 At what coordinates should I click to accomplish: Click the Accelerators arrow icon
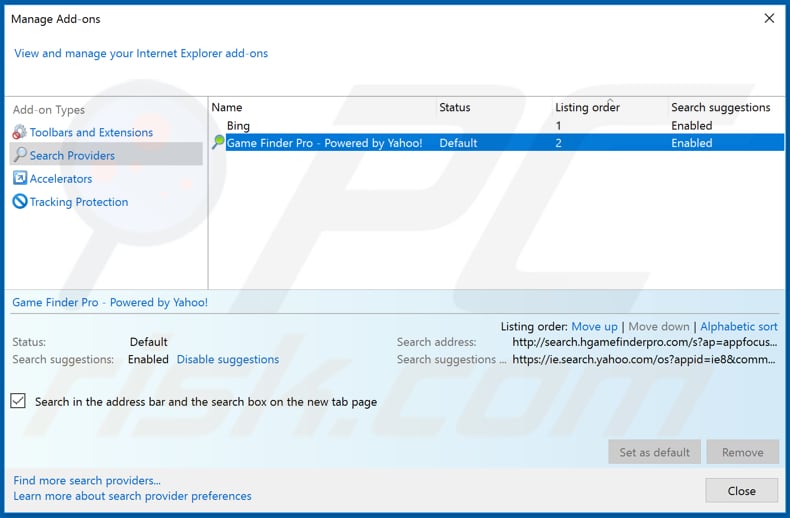tap(20, 178)
